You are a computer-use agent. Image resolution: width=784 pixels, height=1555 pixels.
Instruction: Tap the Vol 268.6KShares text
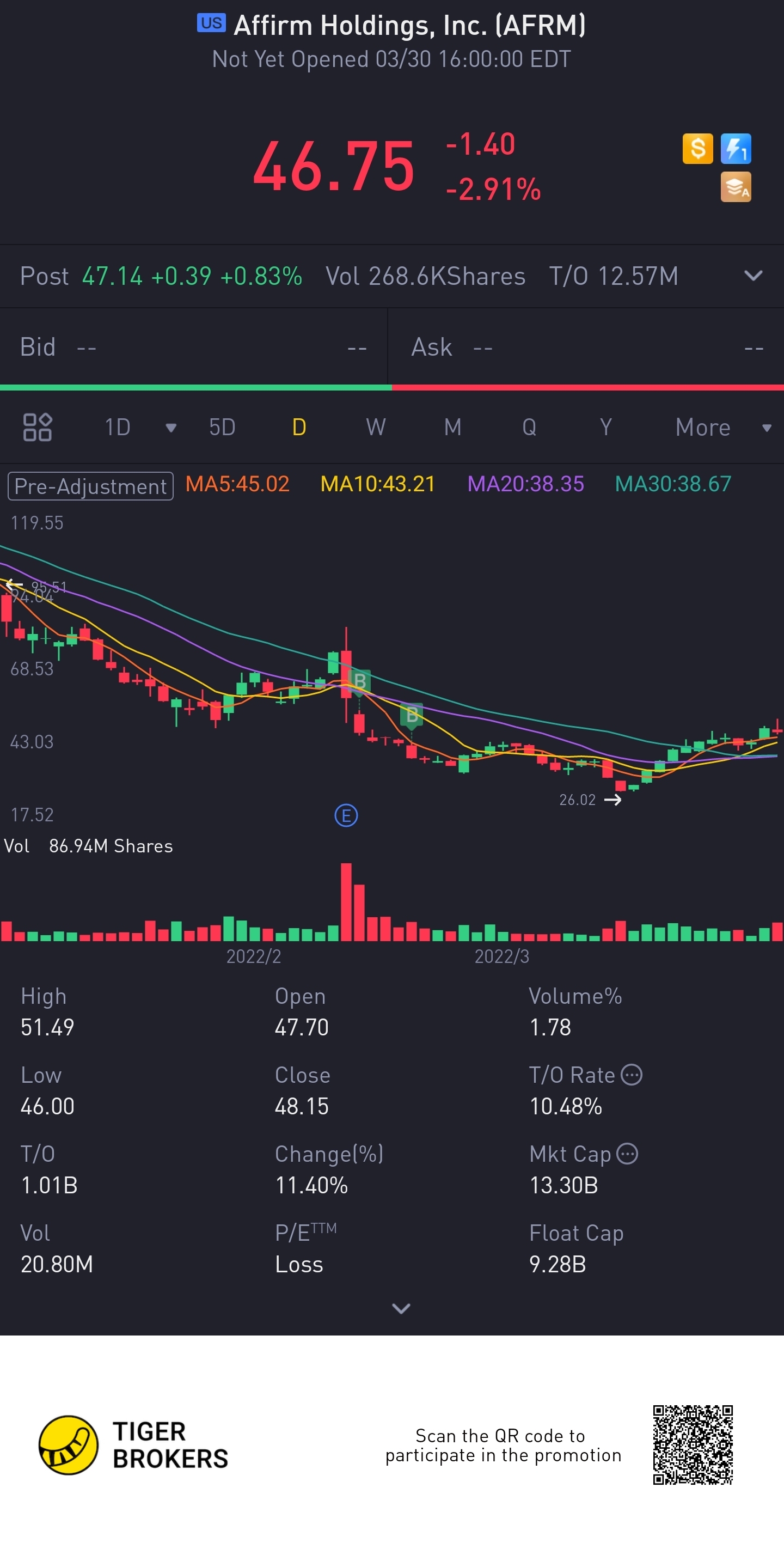click(426, 276)
